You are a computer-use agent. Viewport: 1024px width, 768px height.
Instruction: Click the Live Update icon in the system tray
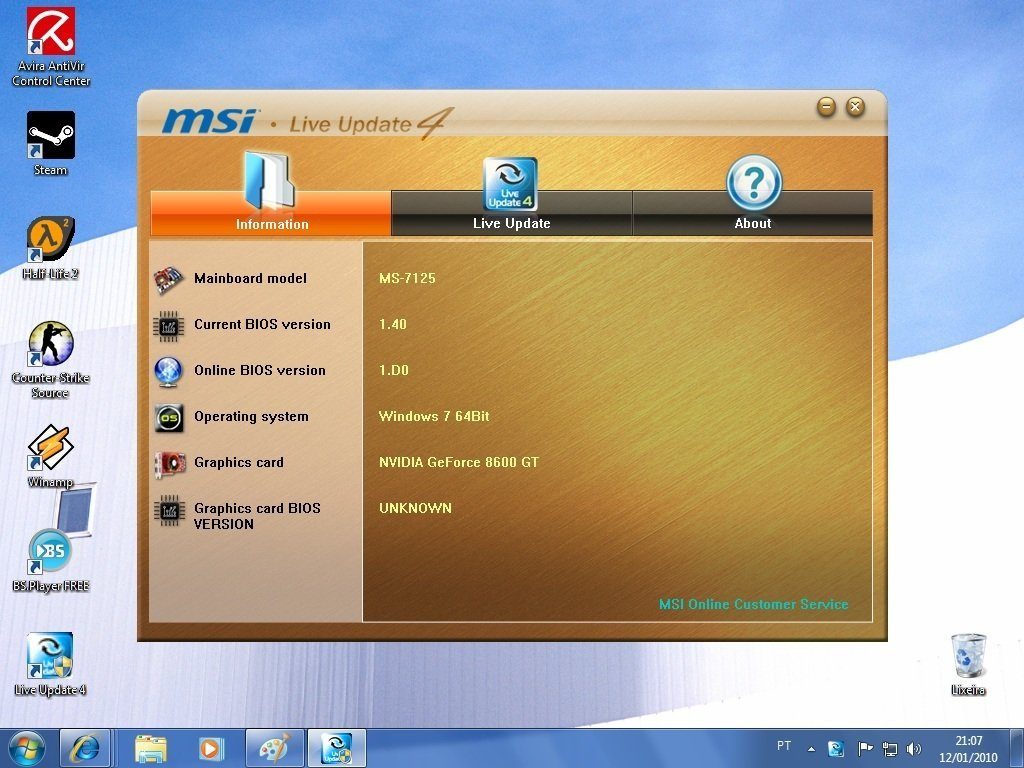click(x=836, y=748)
